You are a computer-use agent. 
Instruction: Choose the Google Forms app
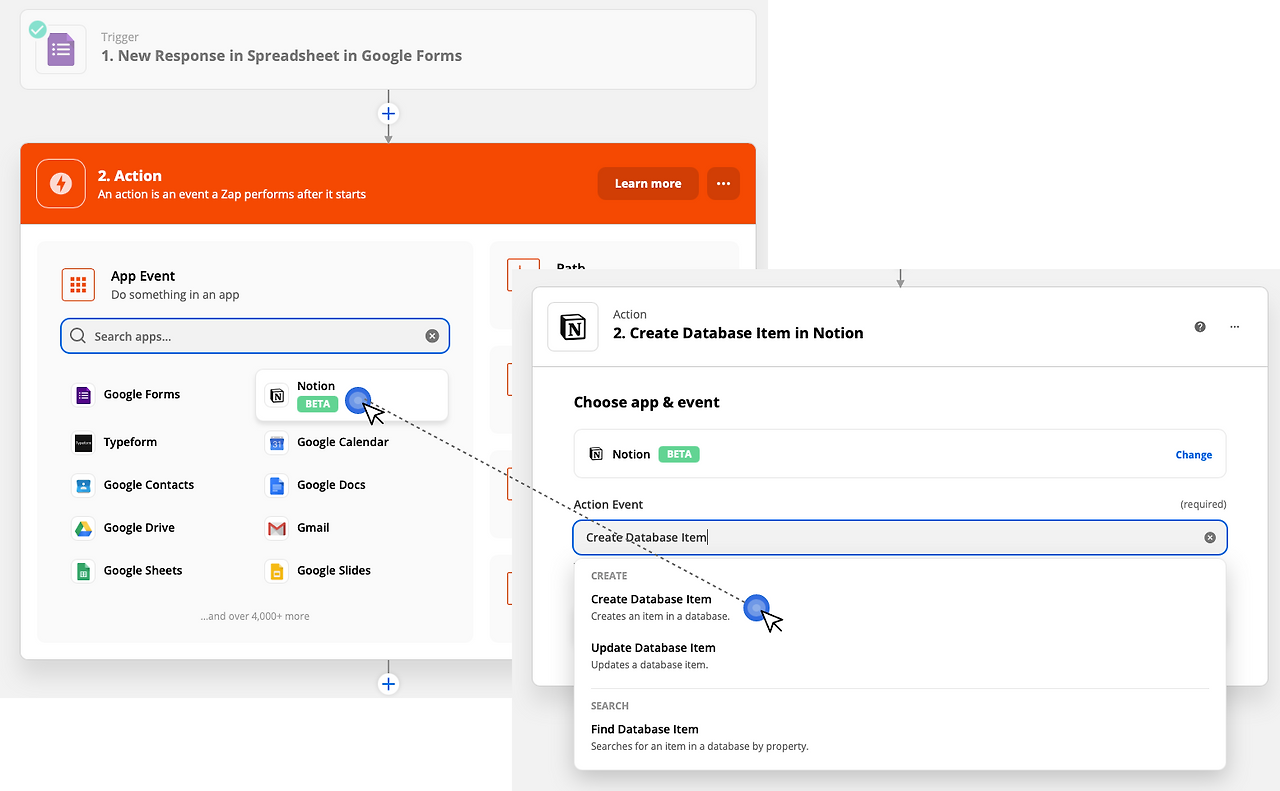click(x=127, y=395)
